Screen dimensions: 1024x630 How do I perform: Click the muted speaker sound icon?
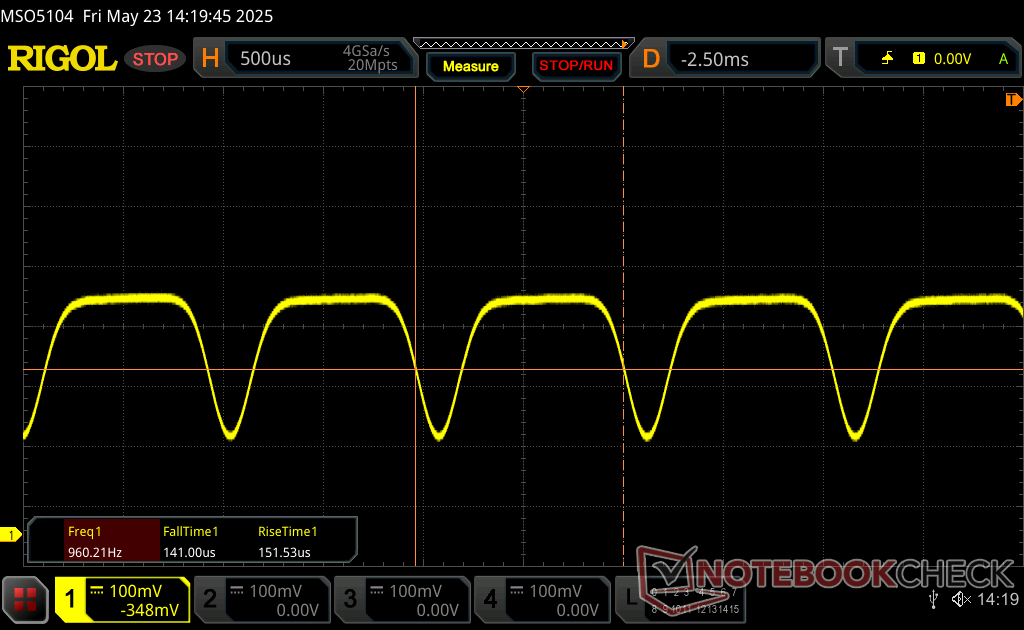(961, 599)
